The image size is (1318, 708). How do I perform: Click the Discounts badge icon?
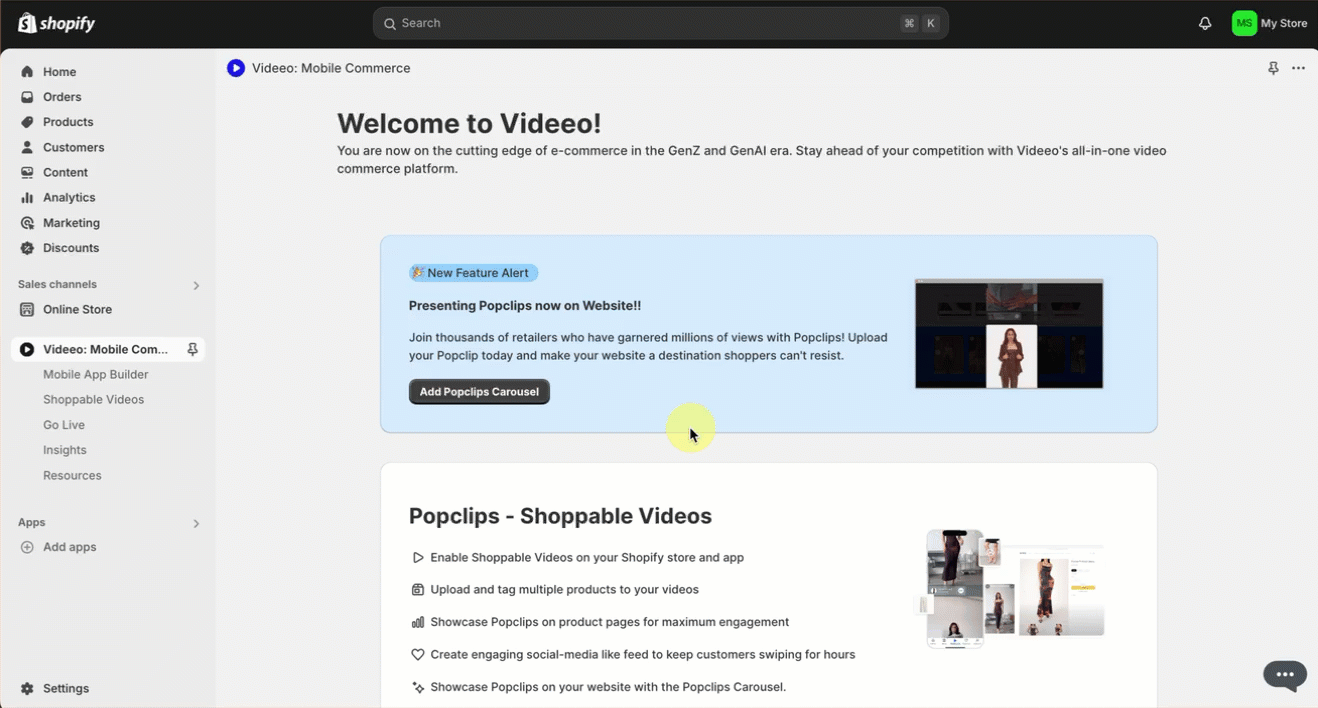pyautogui.click(x=27, y=248)
